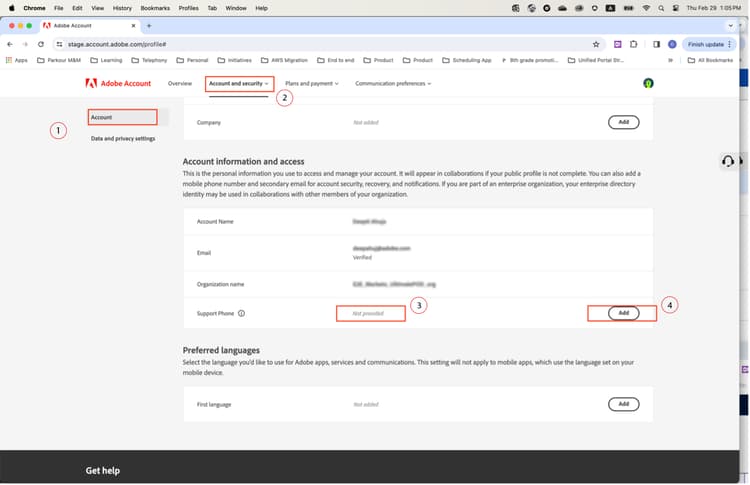Click the Support Phone info icon
Image resolution: width=750 pixels, height=485 pixels.
[x=242, y=314]
